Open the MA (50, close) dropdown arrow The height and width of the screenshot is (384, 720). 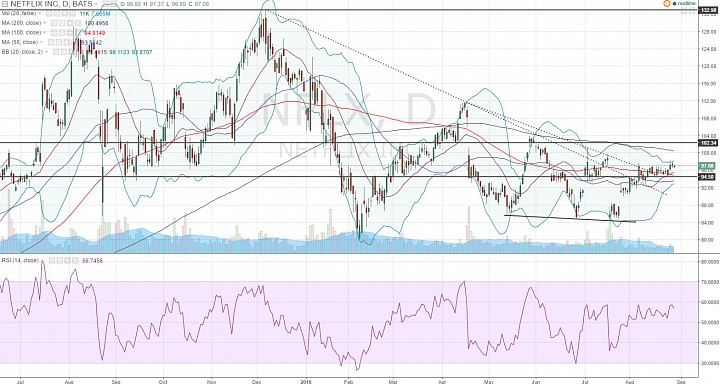pos(42,42)
